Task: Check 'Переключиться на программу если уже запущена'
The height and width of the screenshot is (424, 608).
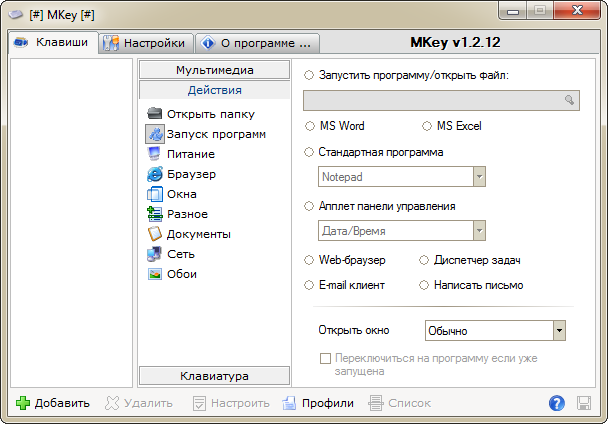Action: click(325, 358)
